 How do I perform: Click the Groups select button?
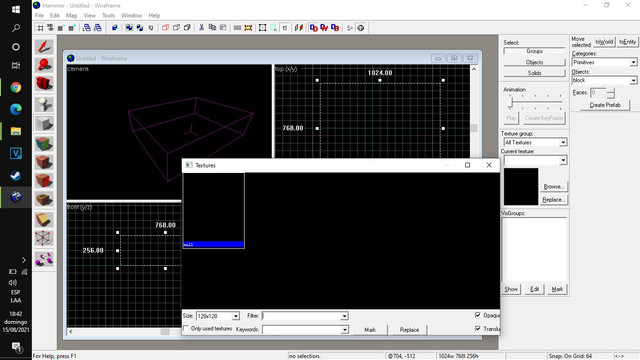pyautogui.click(x=534, y=51)
